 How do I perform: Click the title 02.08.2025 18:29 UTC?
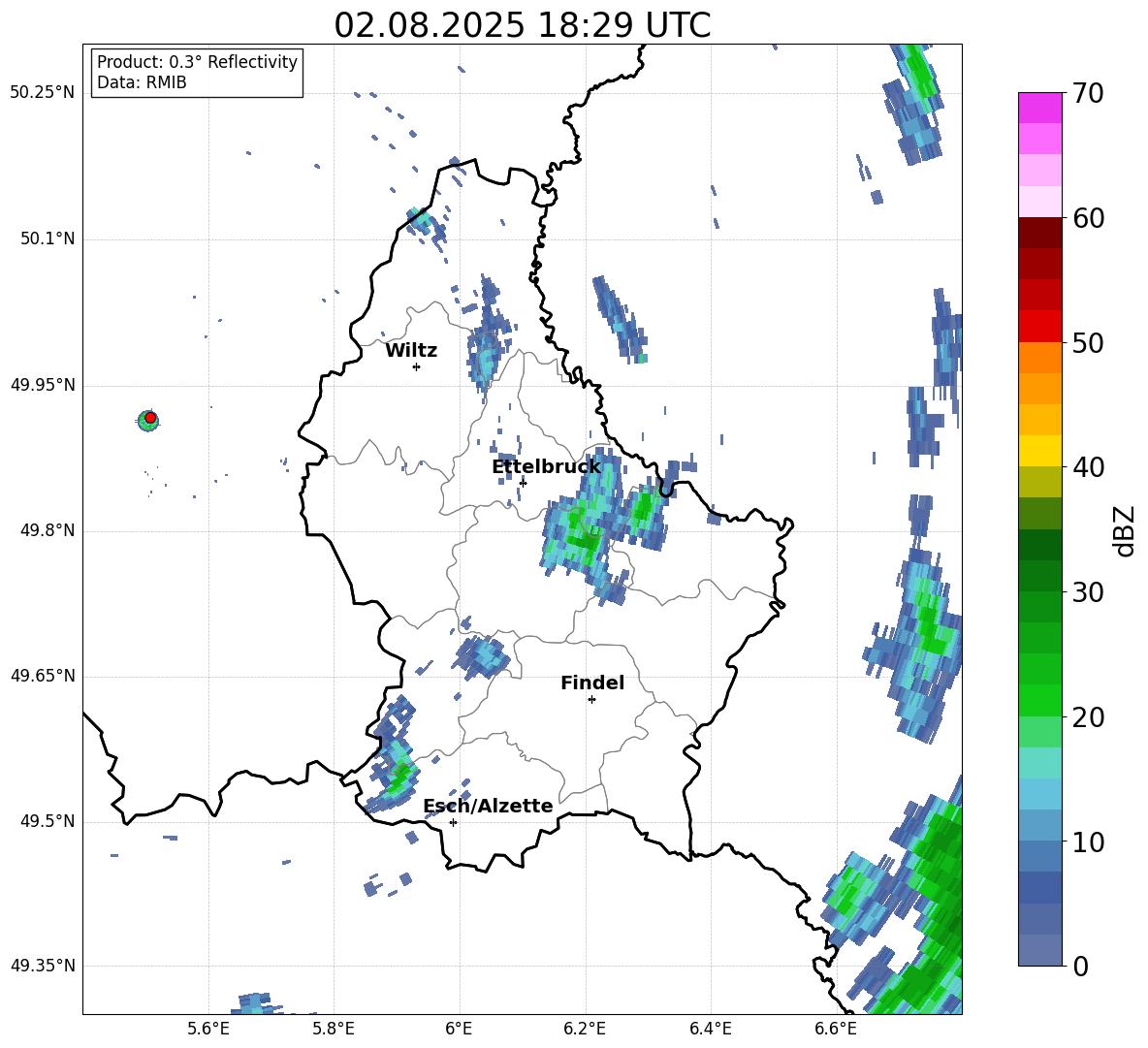pyautogui.click(x=522, y=25)
